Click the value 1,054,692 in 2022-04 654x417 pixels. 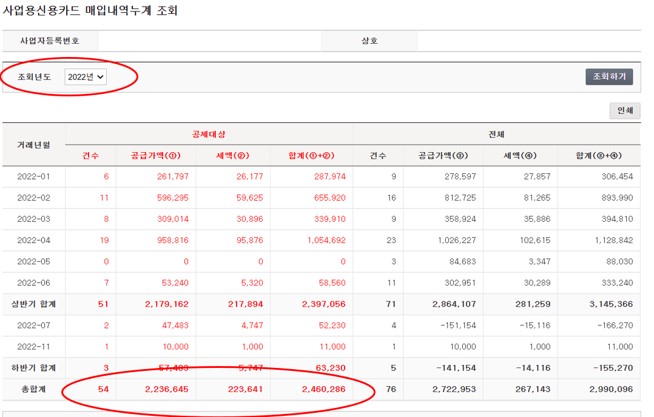[327, 240]
